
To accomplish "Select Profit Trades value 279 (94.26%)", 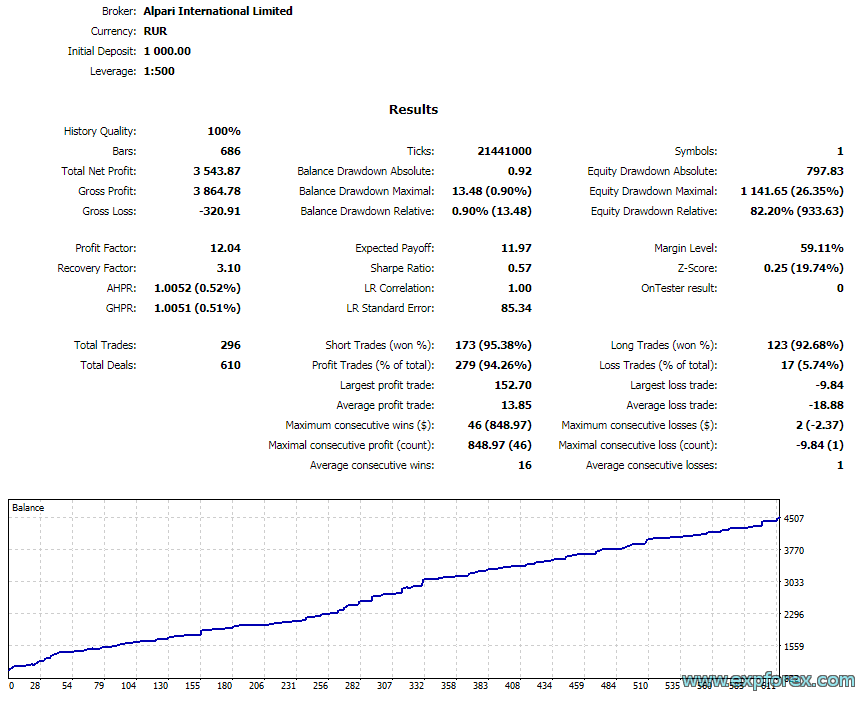I will (493, 365).
